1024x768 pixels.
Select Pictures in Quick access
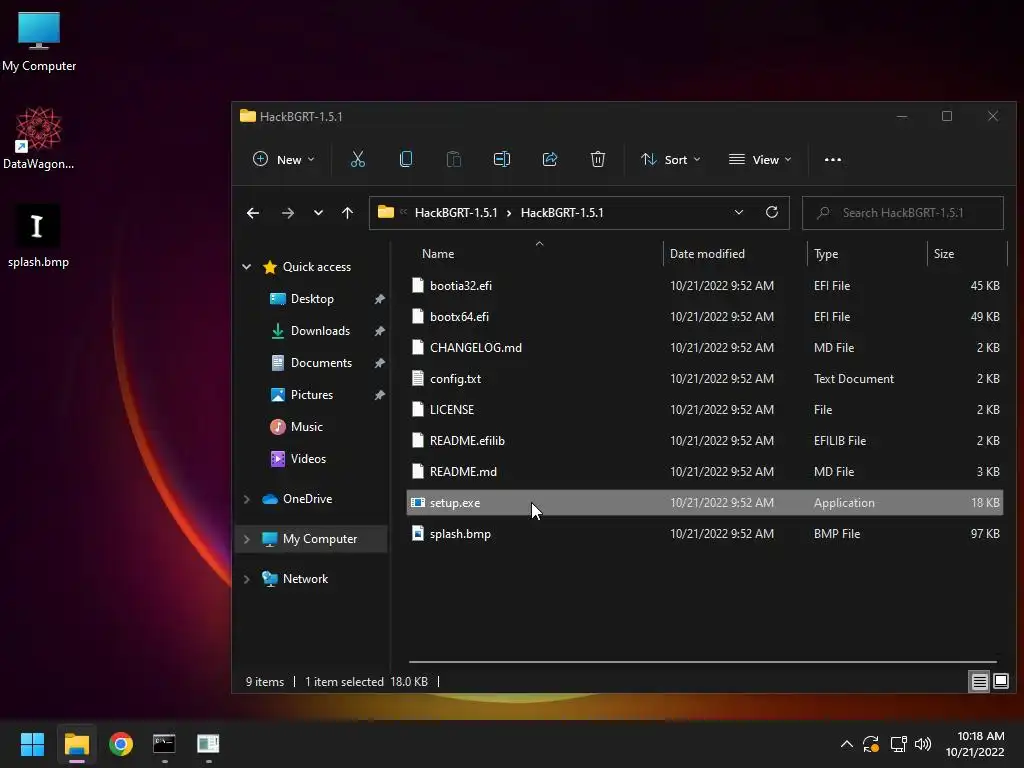coord(312,394)
